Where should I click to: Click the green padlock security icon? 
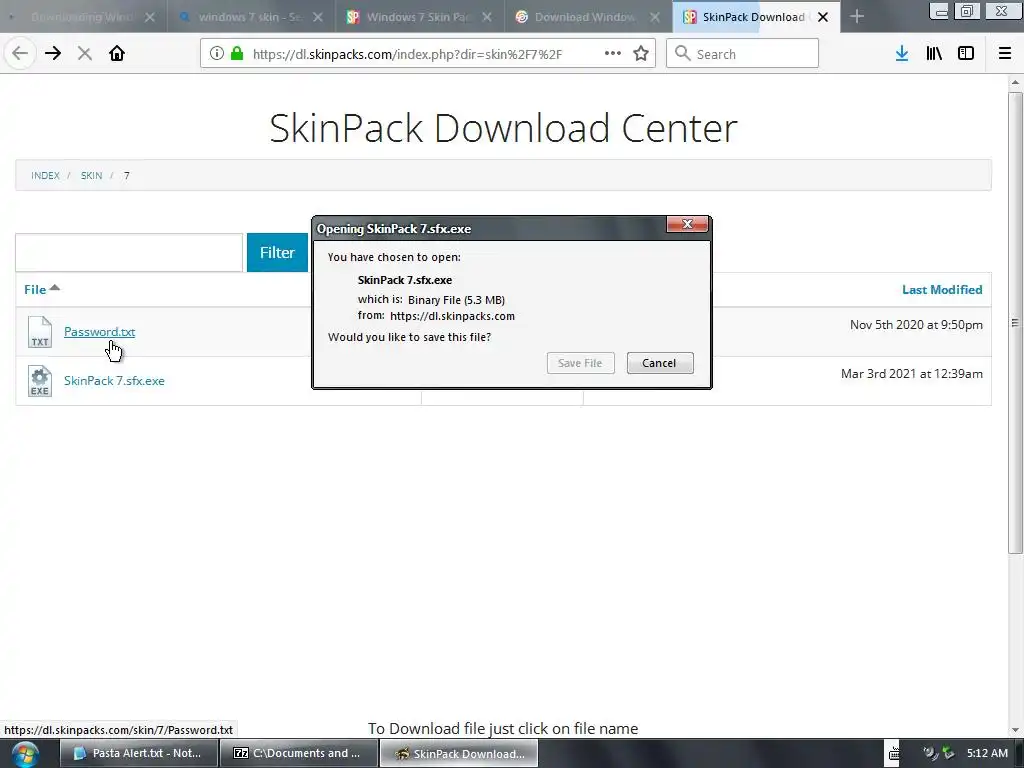237,54
